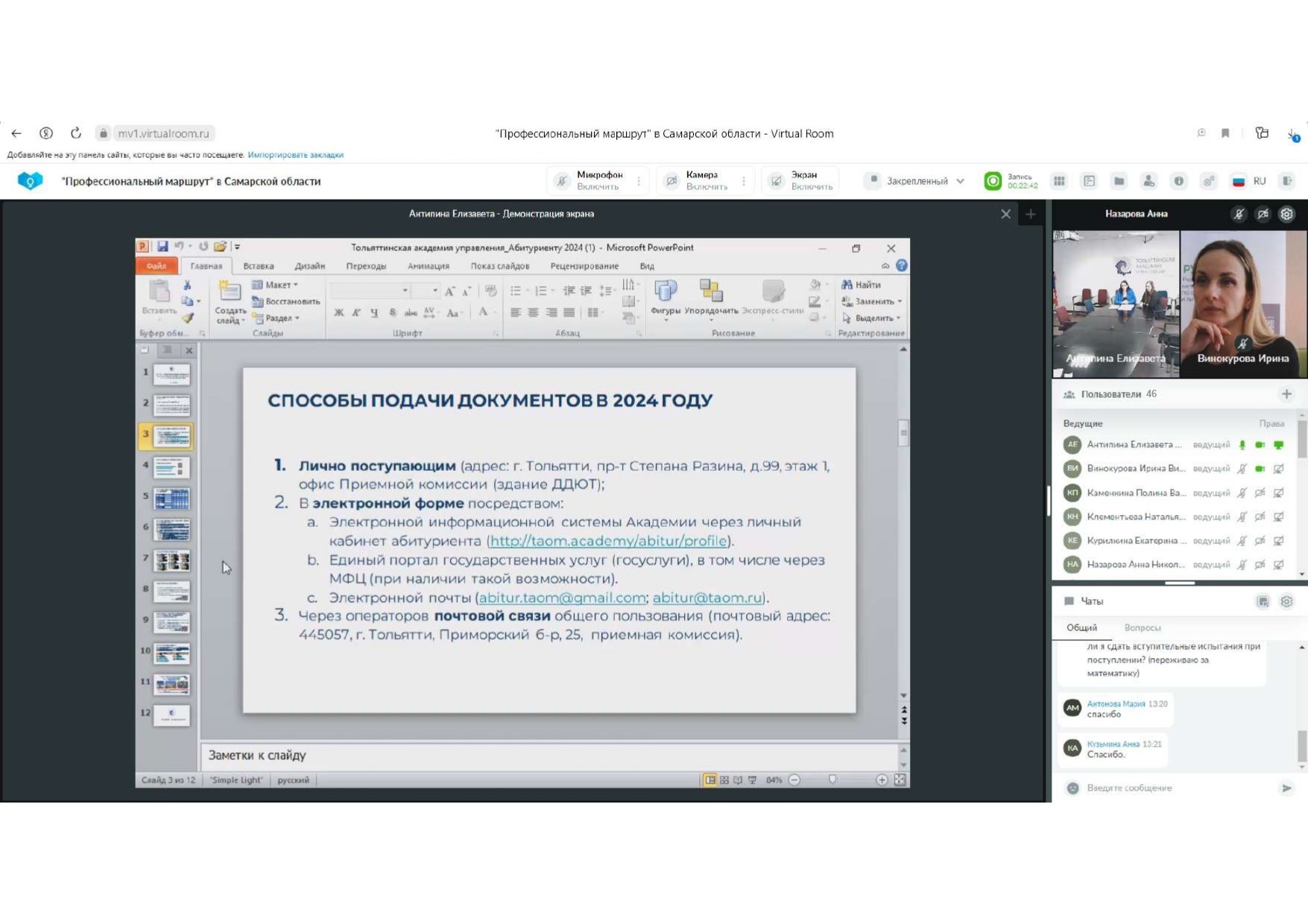Send the chat message with the arrow icon
The width and height of the screenshot is (1308, 924).
1286,788
